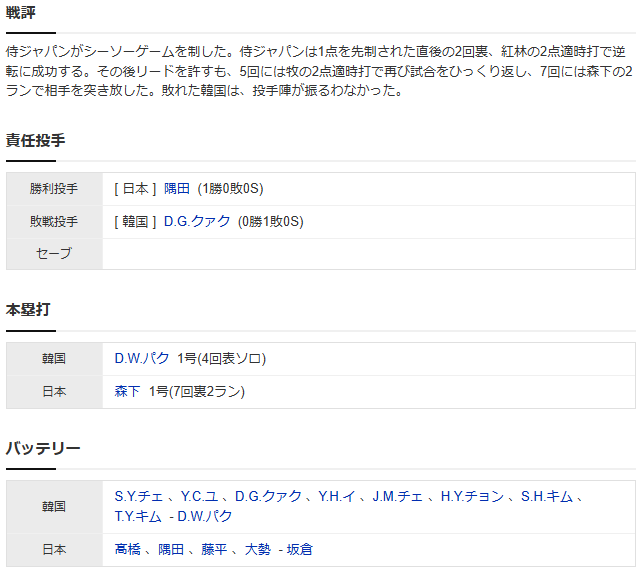Select record text (1勝0敗0S)
640x571 pixels.
point(230,189)
